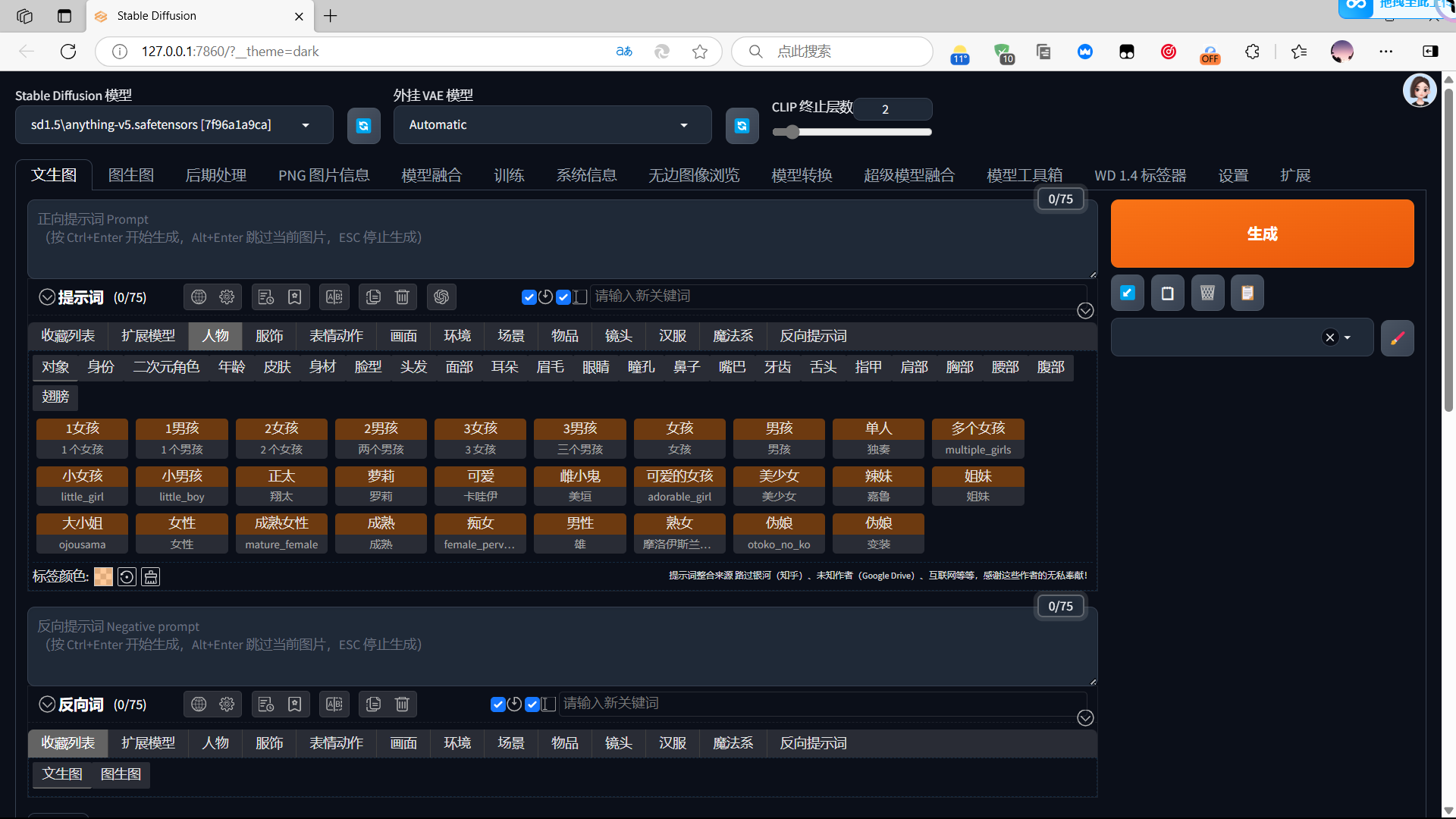Select 图生图 under negative 收藏列表
The image size is (1456, 819).
point(121,774)
